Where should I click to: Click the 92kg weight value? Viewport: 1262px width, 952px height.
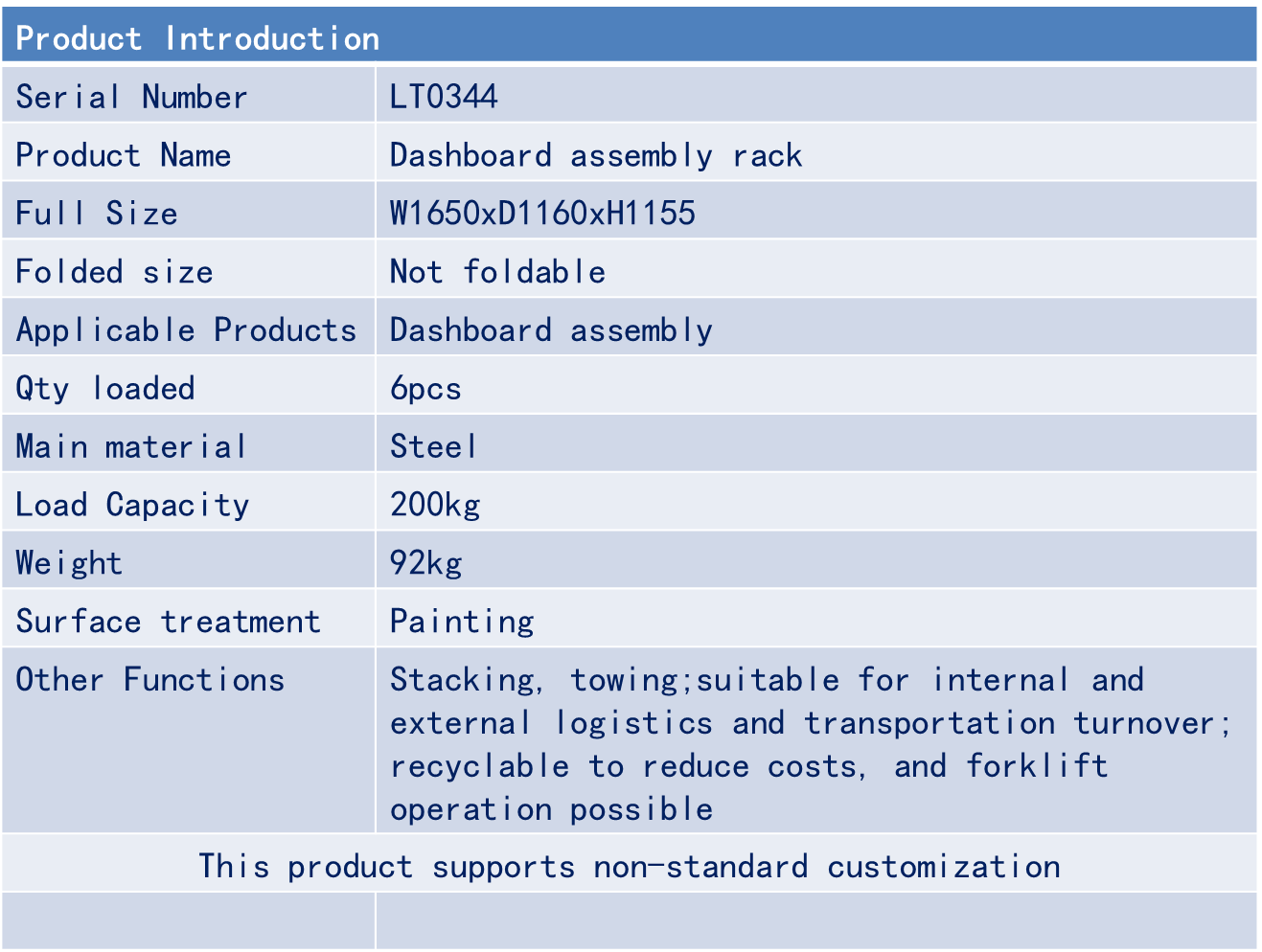(x=425, y=562)
